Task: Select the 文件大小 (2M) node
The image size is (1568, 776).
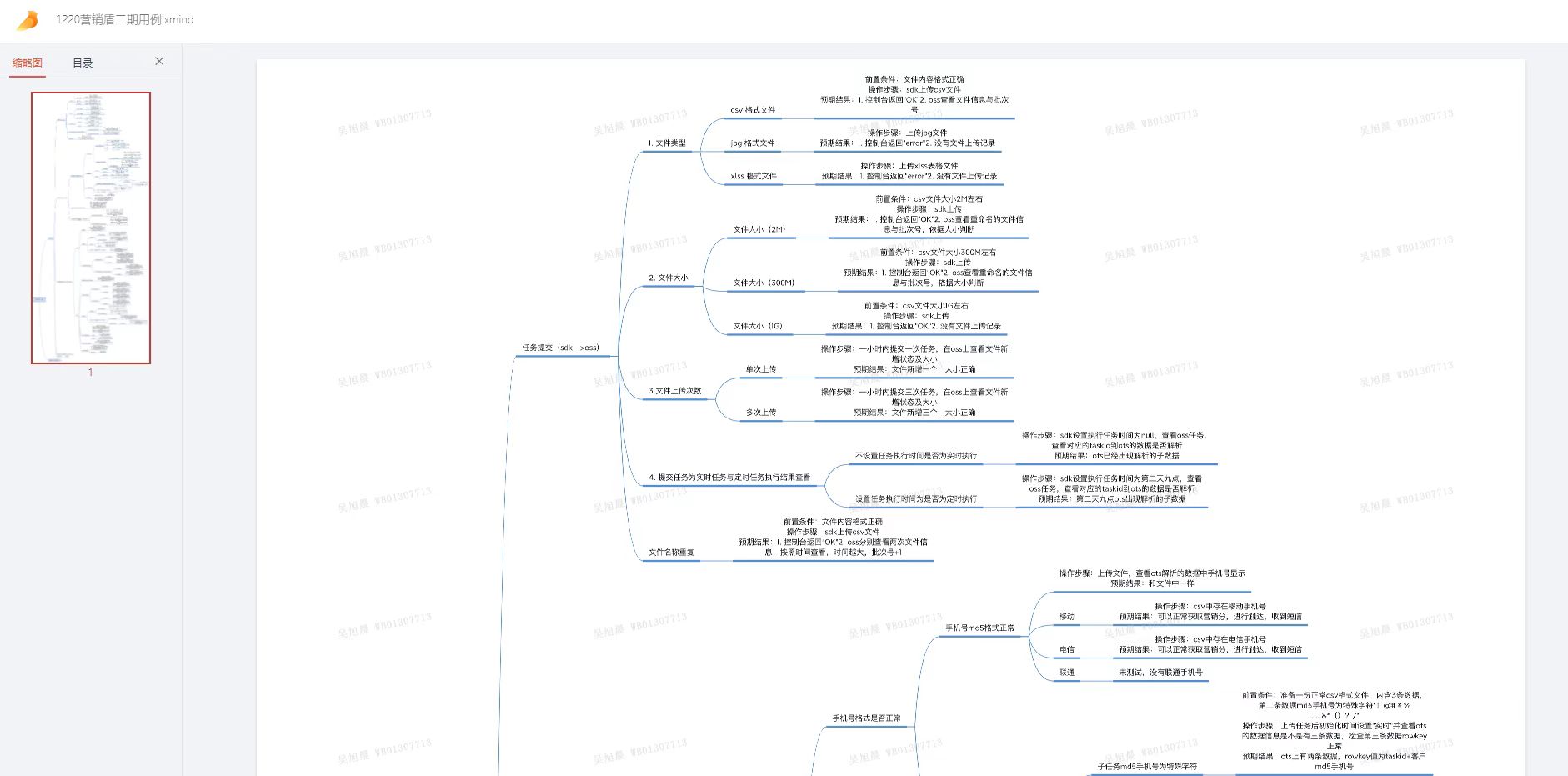Action: [x=759, y=229]
